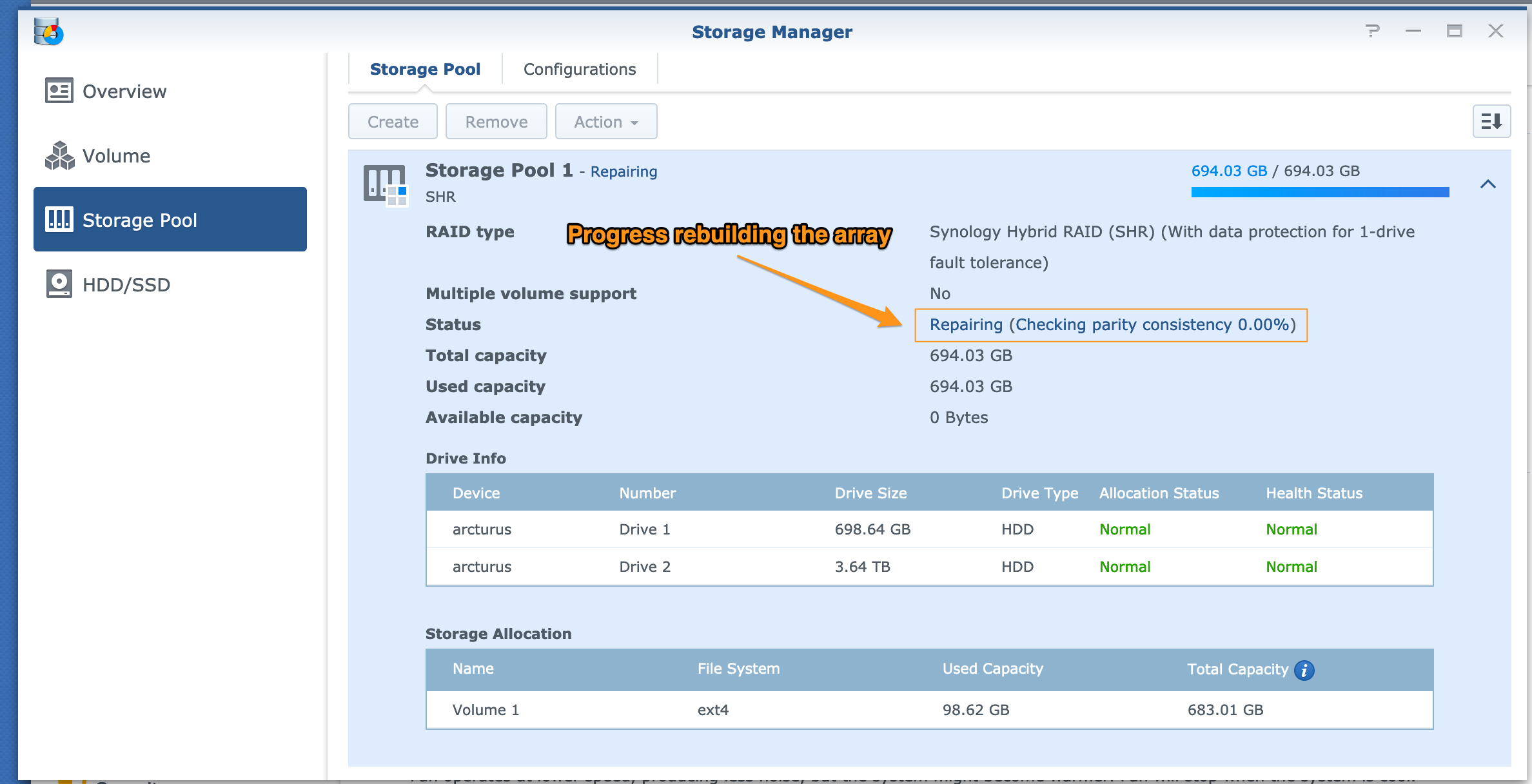Viewport: 1532px width, 784px height.
Task: Click the HDD/SSD drive icon
Action: [x=59, y=284]
